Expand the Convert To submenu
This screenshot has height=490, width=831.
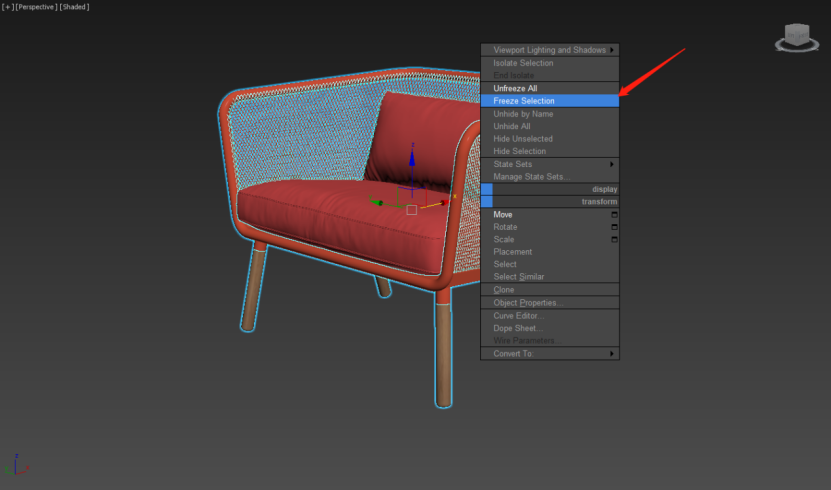[550, 353]
